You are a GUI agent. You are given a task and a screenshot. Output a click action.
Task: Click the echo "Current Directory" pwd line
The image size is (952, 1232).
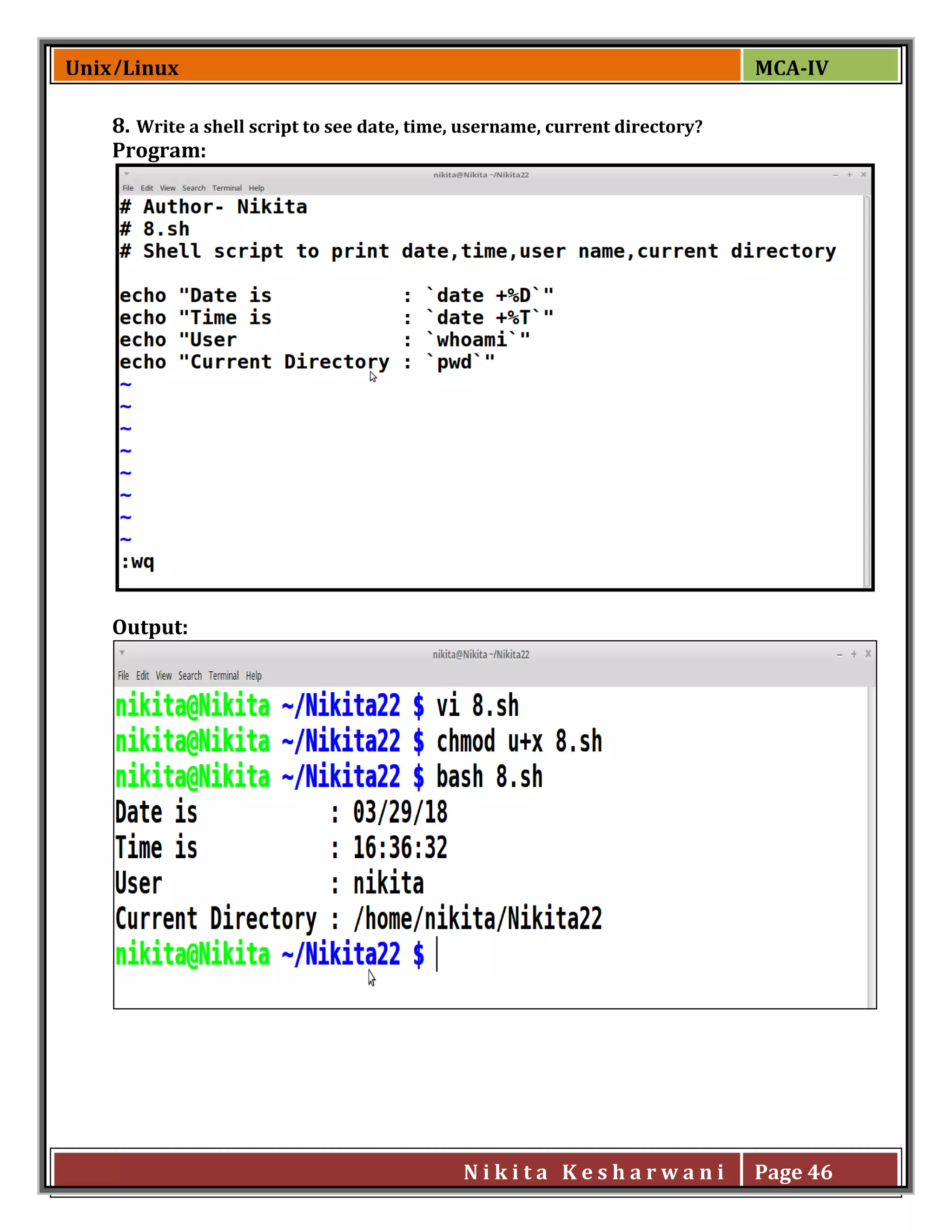click(307, 362)
